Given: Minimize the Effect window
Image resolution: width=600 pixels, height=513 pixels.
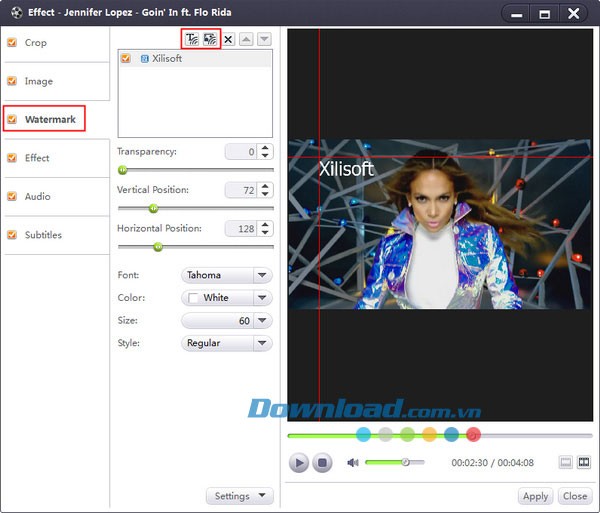Looking at the screenshot, I should (516, 14).
